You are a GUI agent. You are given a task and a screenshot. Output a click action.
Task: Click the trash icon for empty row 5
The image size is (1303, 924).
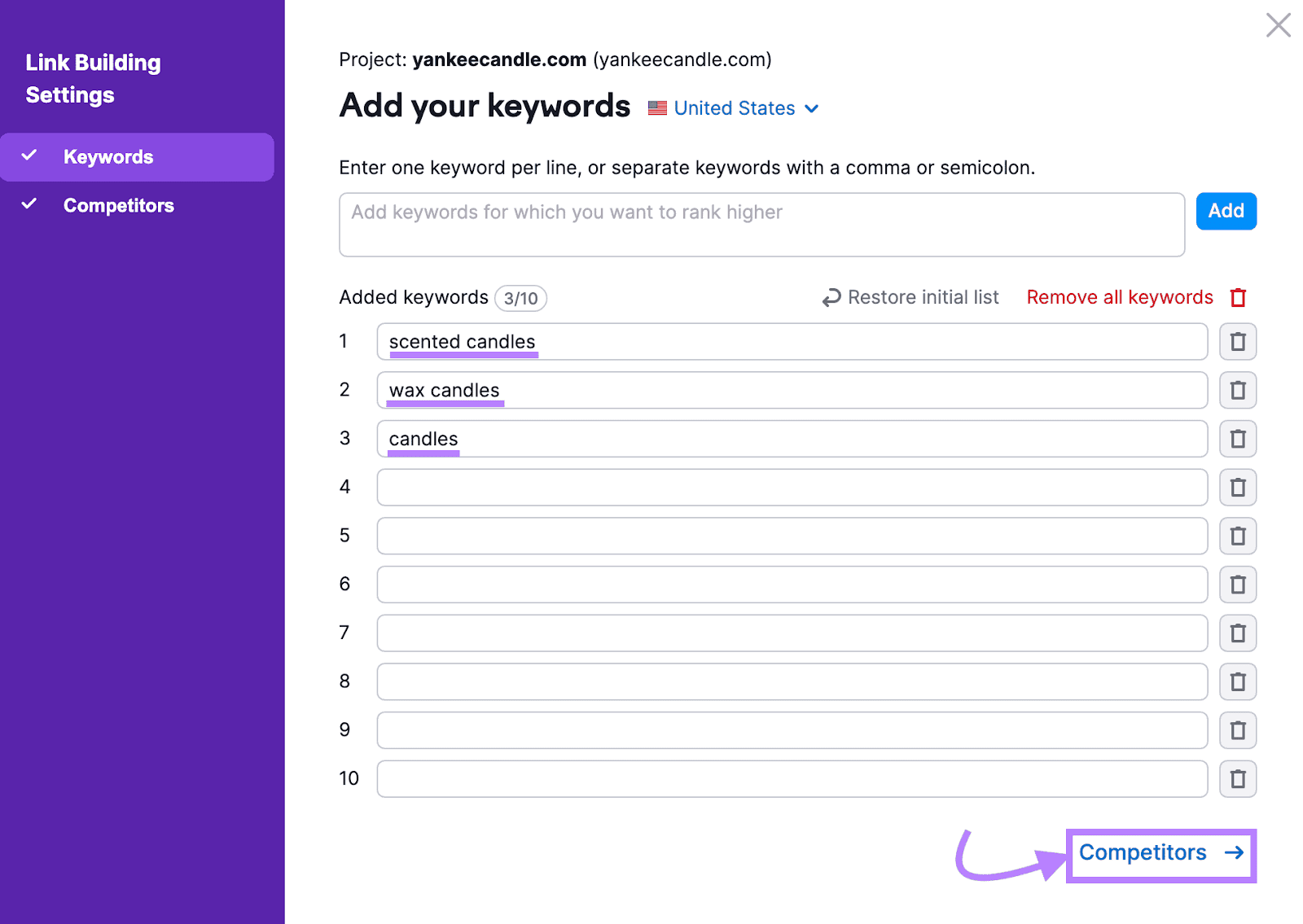click(x=1237, y=536)
